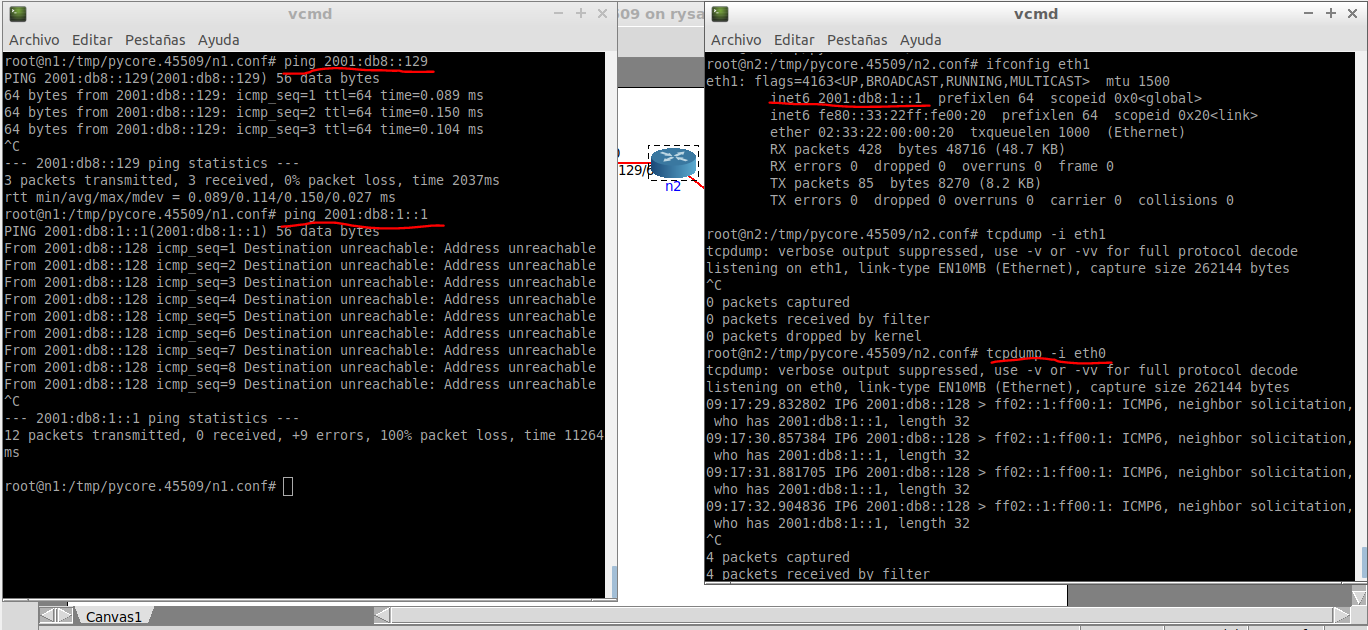This screenshot has width=1368, height=630.
Task: Click the canvas horizontal scrollbar track
Action: 862,615
